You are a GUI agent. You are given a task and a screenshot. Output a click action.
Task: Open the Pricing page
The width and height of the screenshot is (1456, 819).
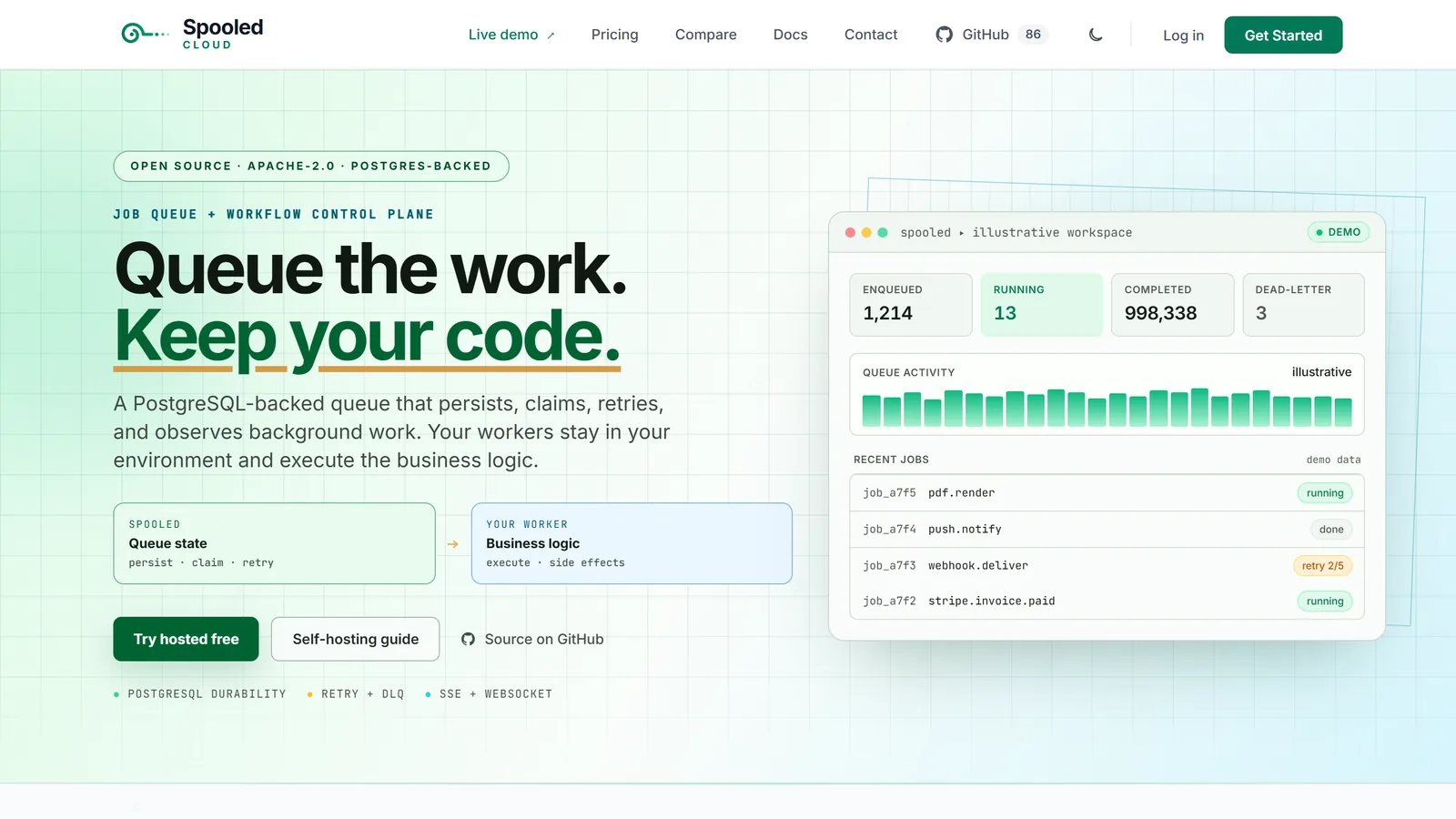(x=614, y=35)
